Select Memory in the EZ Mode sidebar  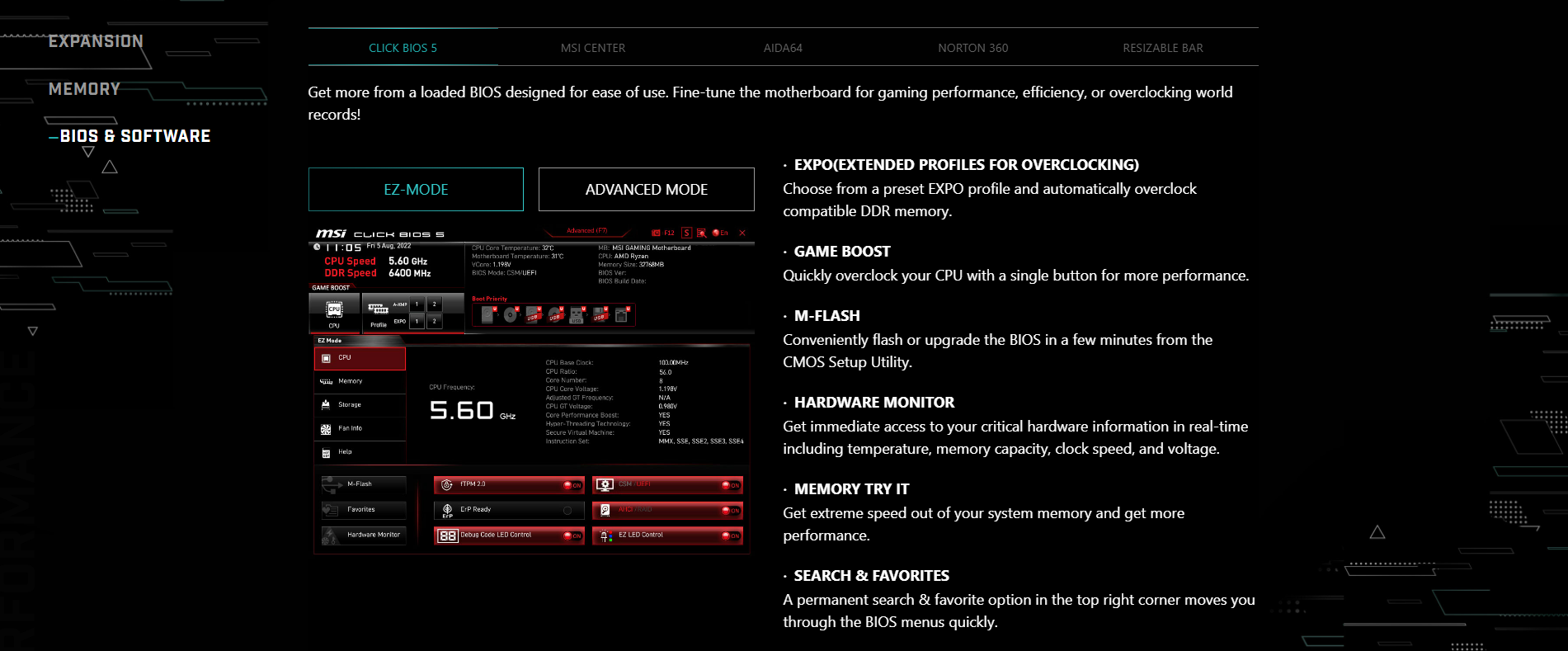360,381
